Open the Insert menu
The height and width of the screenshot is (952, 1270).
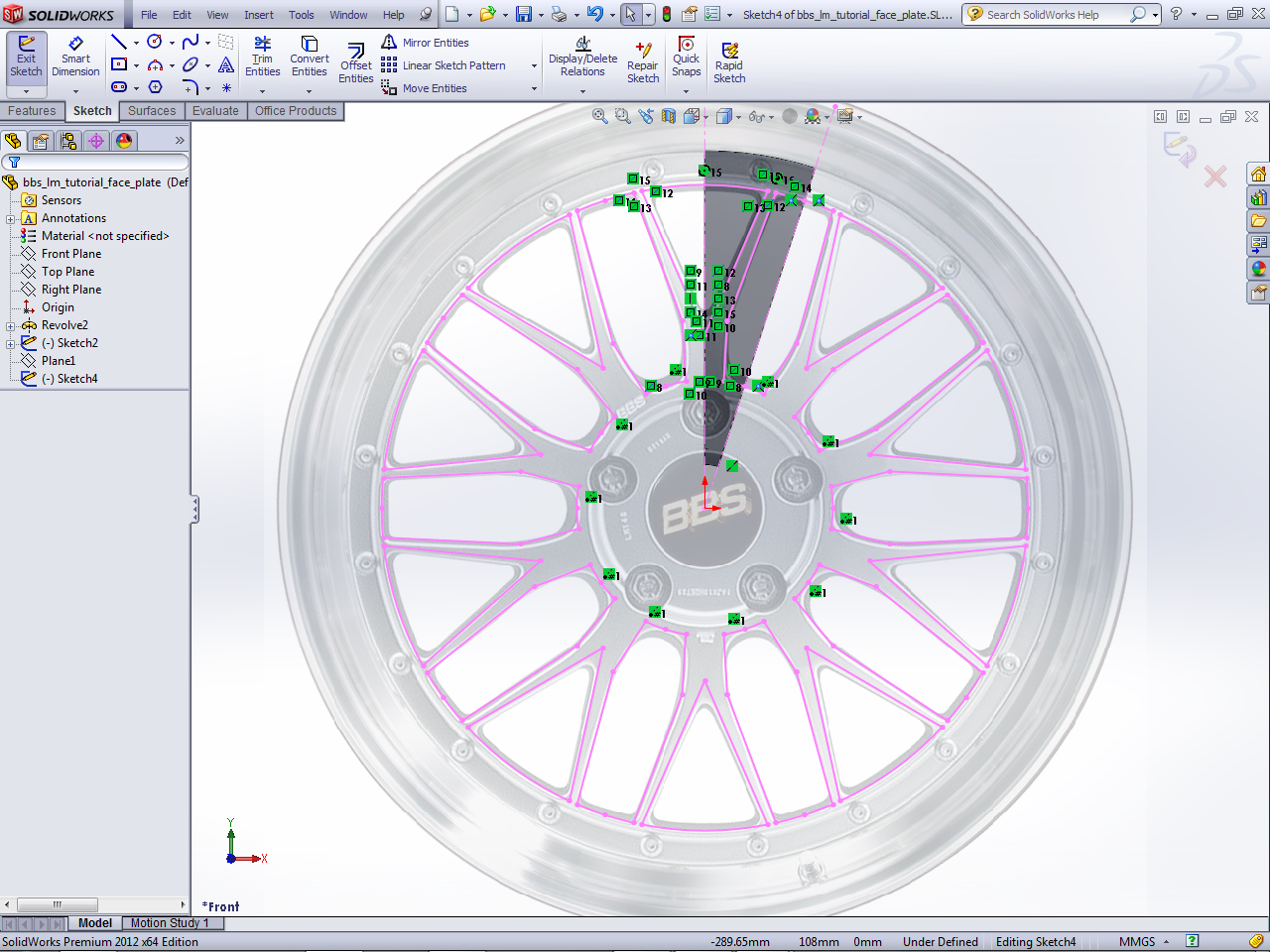pos(258,15)
